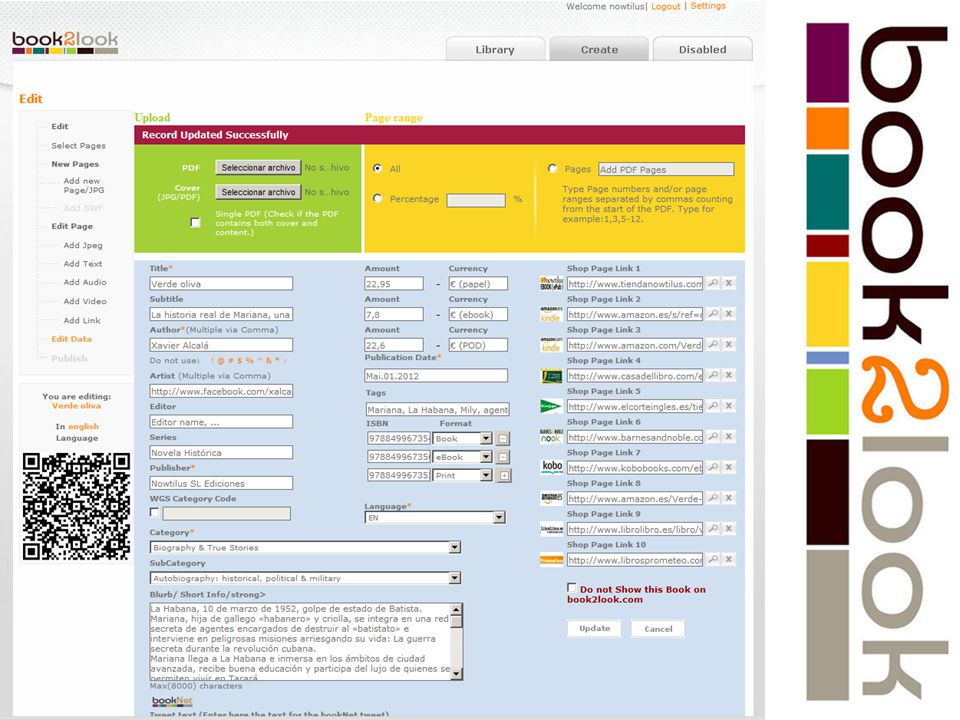Image resolution: width=960 pixels, height=720 pixels.
Task: Select the All page range radio button
Action: (377, 168)
